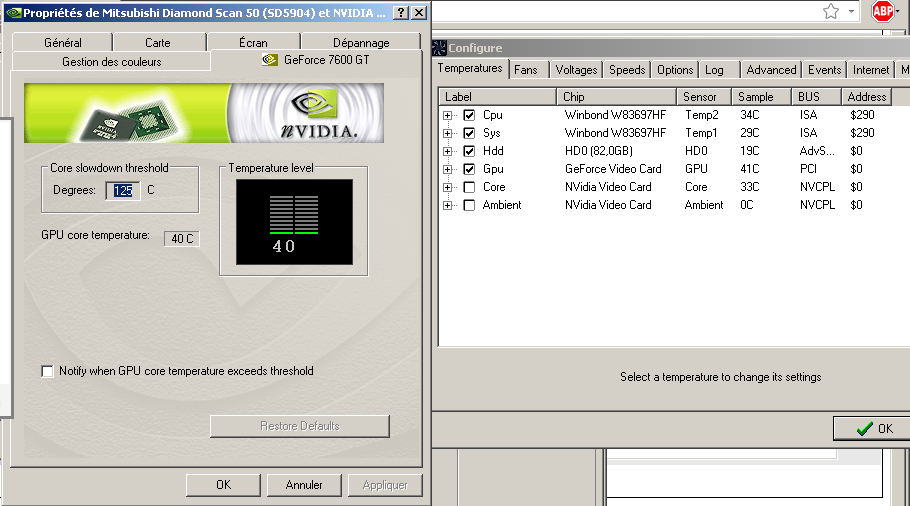Uncheck the Sys temperature checkbox
This screenshot has width=910, height=506.
[470, 133]
